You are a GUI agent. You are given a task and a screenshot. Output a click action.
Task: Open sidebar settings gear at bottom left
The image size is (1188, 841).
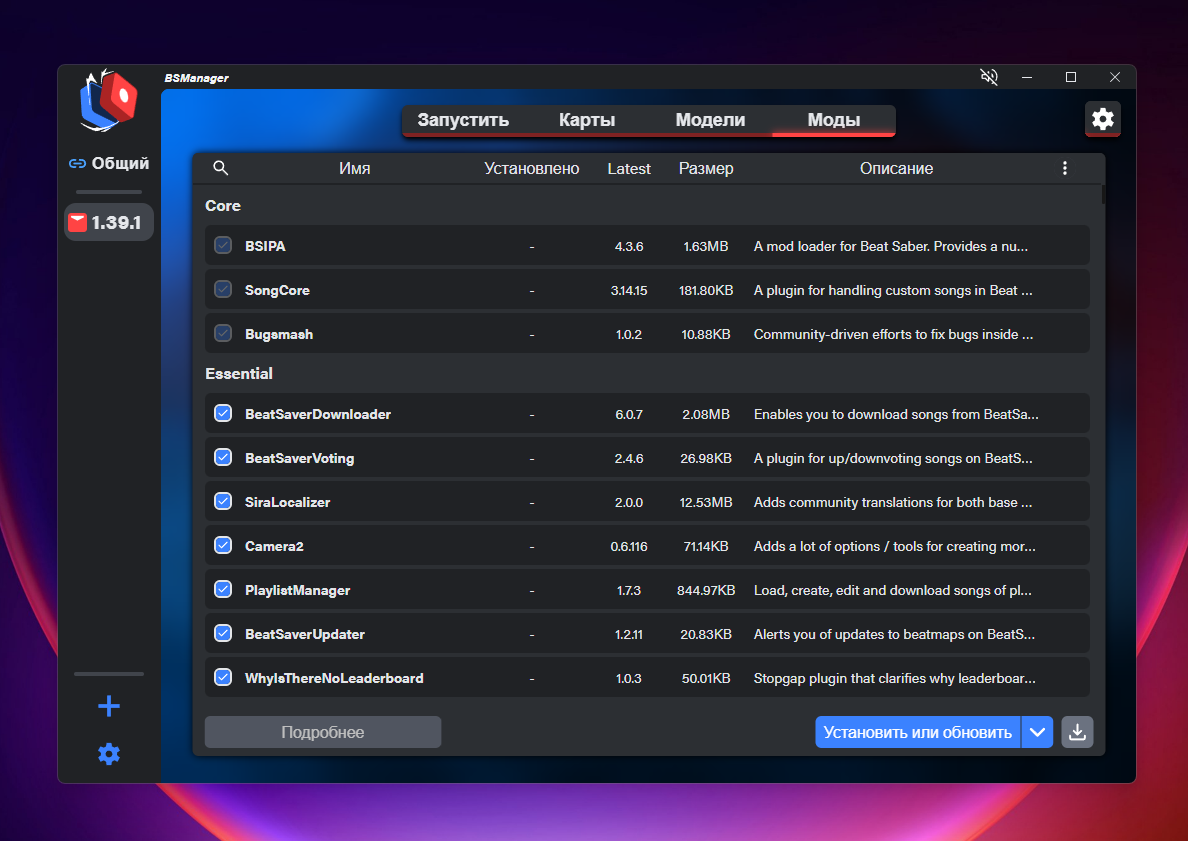coord(109,754)
